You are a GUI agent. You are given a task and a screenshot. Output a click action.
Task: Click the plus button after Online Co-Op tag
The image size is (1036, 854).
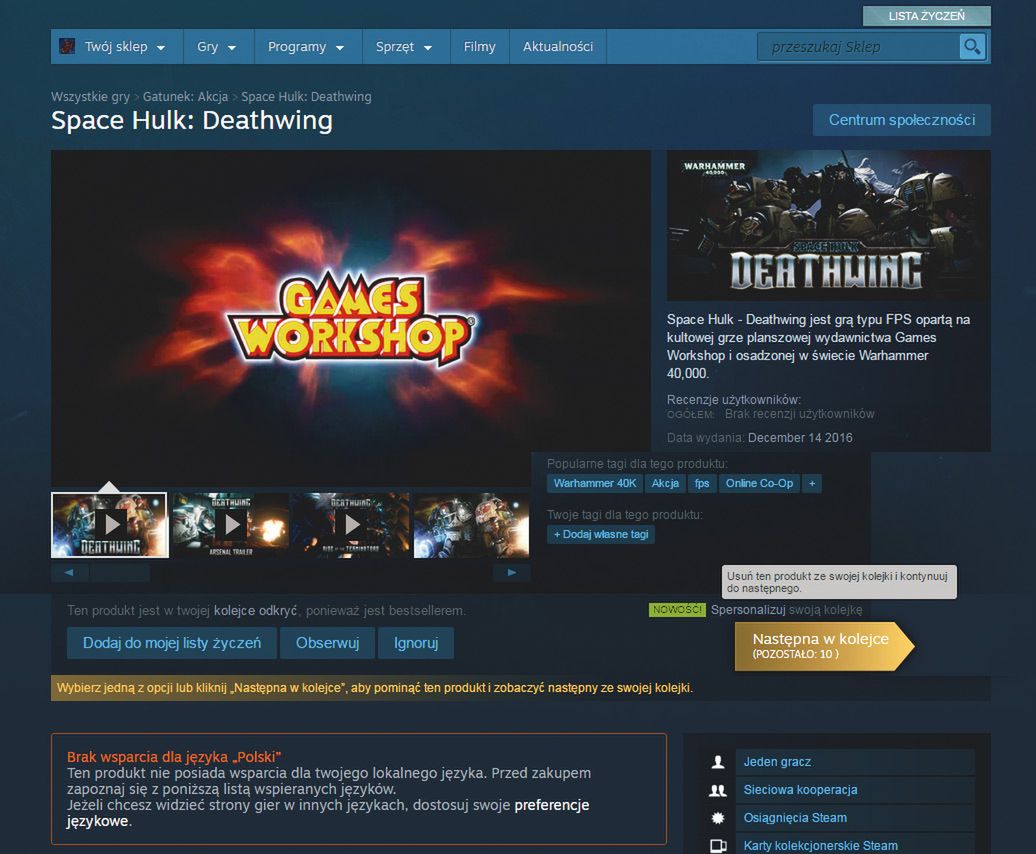(x=812, y=483)
